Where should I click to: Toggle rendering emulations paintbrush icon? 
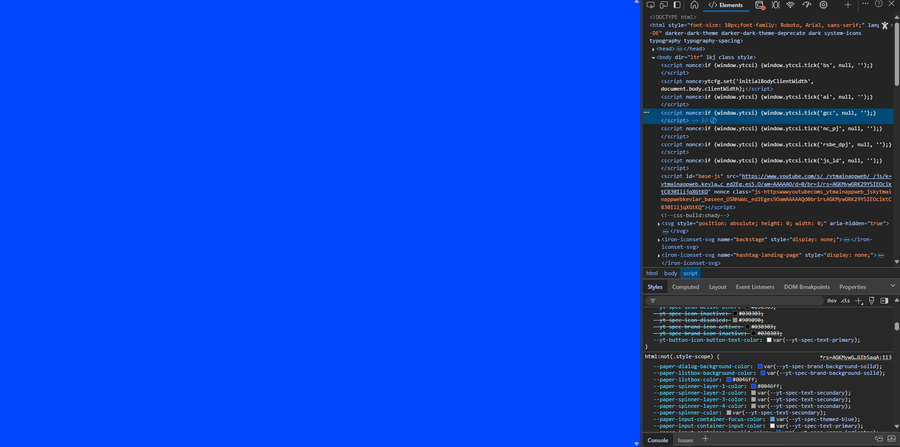tap(871, 301)
